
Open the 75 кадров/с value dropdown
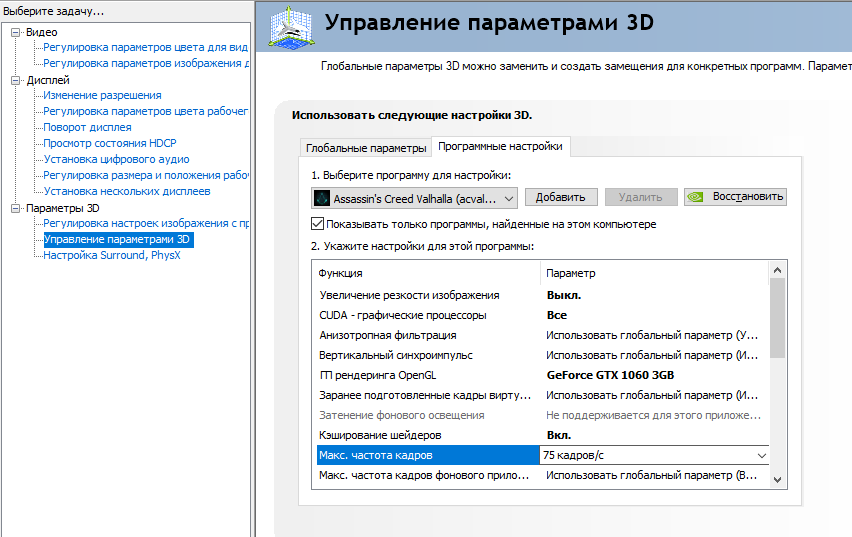pos(762,455)
